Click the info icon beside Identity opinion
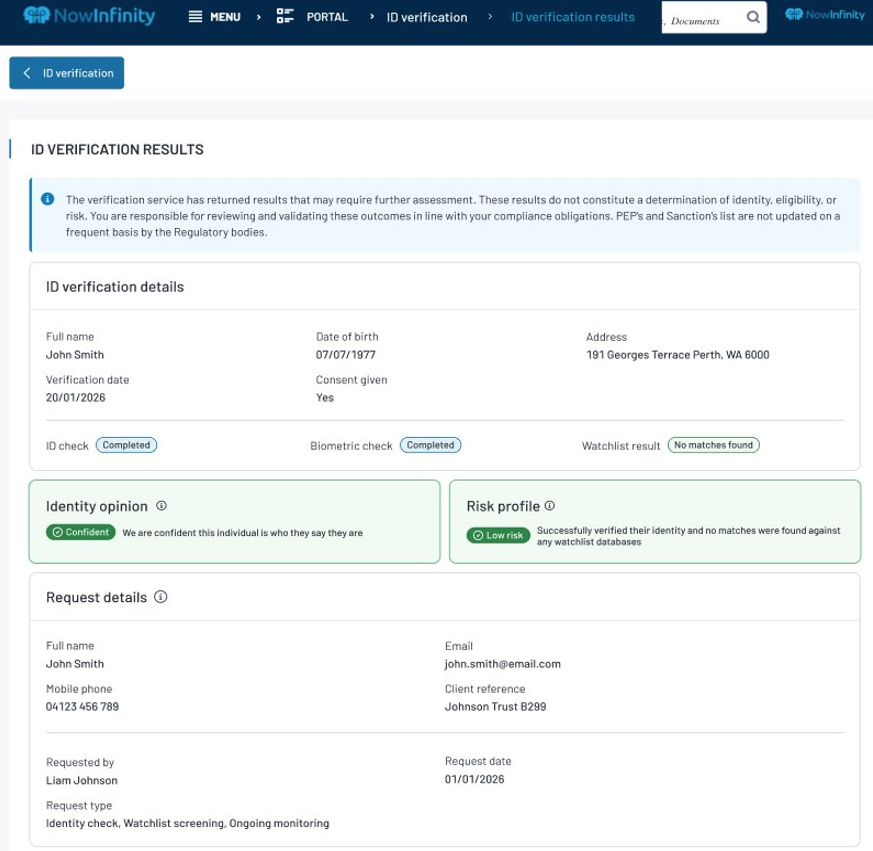The height and width of the screenshot is (851, 873). click(x=162, y=506)
